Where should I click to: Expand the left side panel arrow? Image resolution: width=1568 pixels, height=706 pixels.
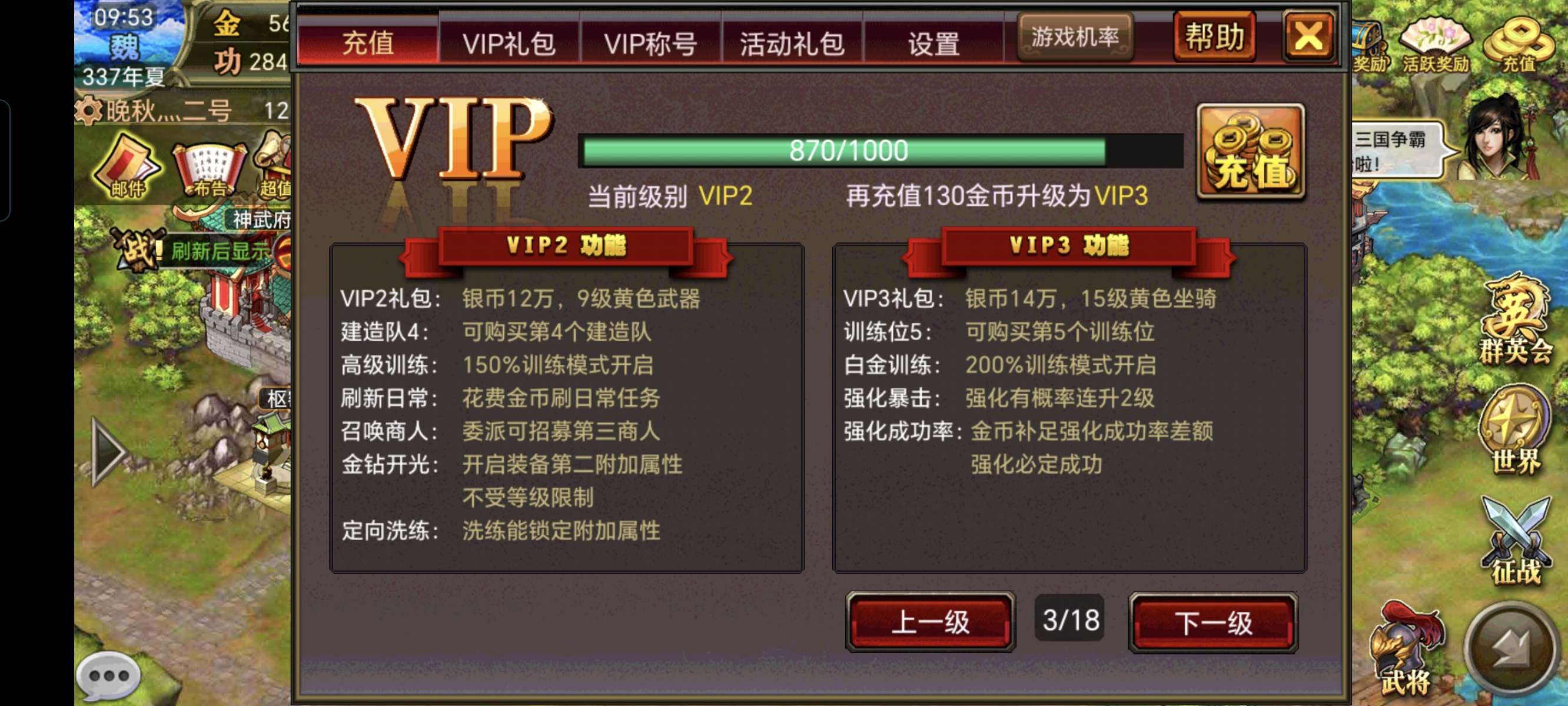click(x=108, y=451)
